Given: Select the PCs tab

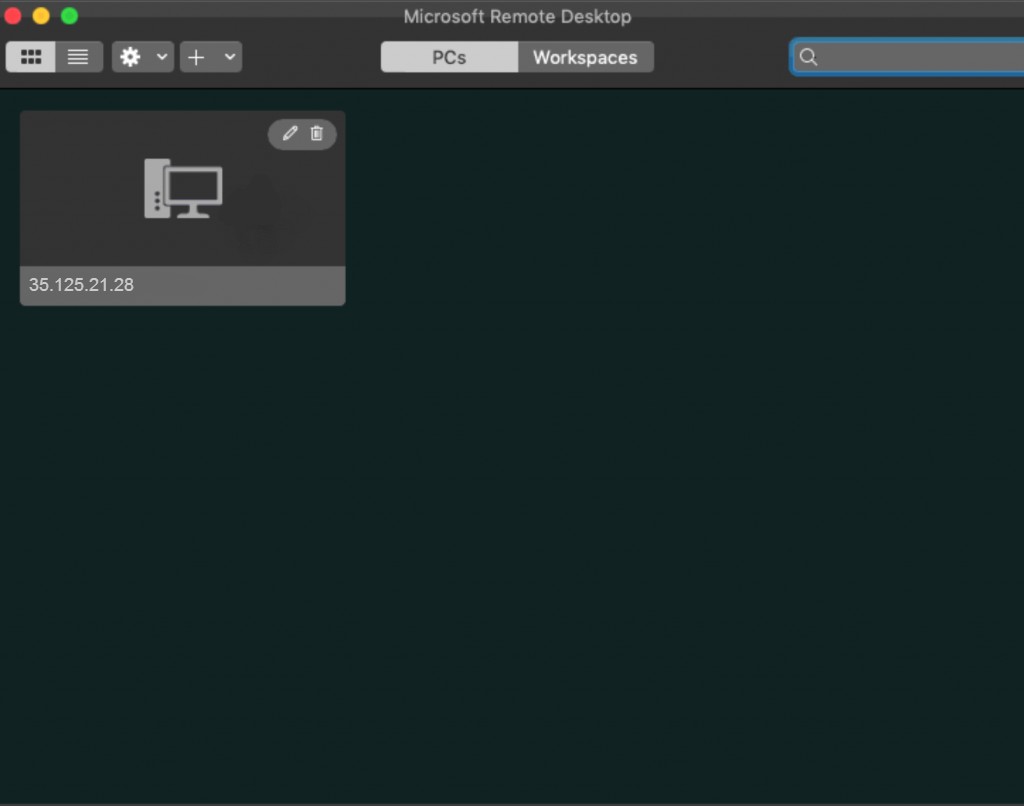Looking at the screenshot, I should click(x=449, y=57).
